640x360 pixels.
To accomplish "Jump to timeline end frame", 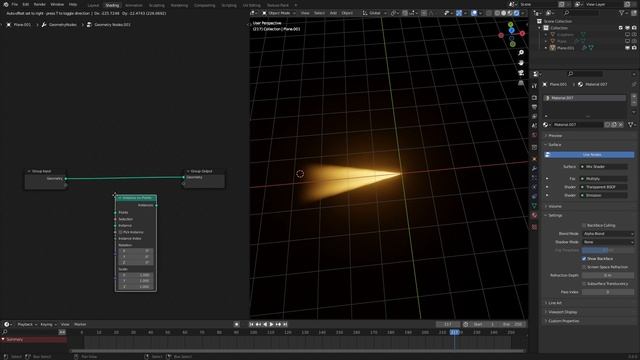I will click(x=285, y=324).
